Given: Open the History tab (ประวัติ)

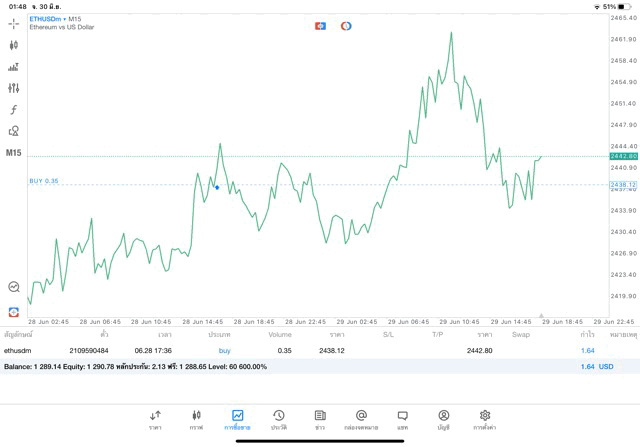Looking at the screenshot, I should (x=279, y=419).
